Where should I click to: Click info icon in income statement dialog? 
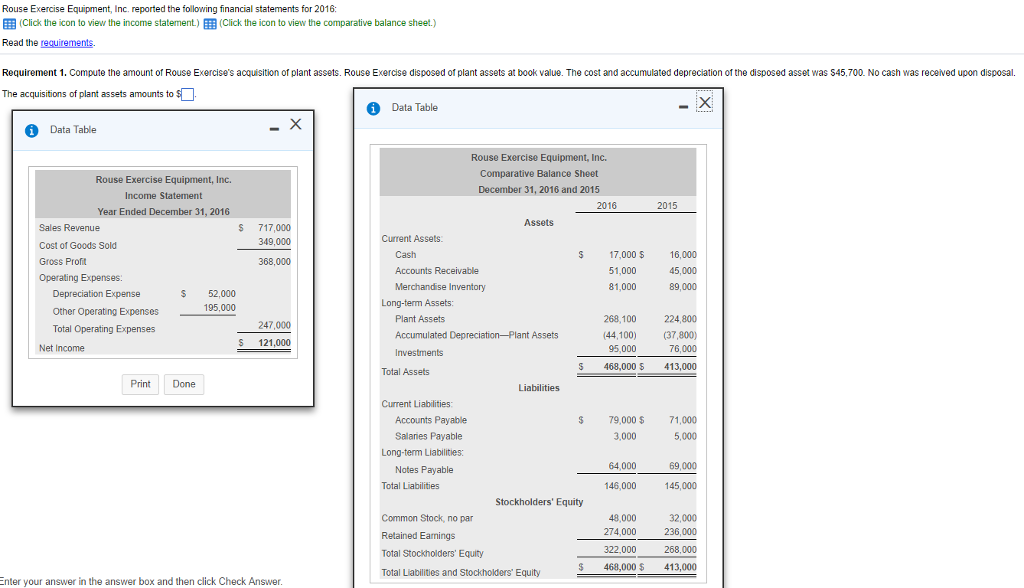31,129
